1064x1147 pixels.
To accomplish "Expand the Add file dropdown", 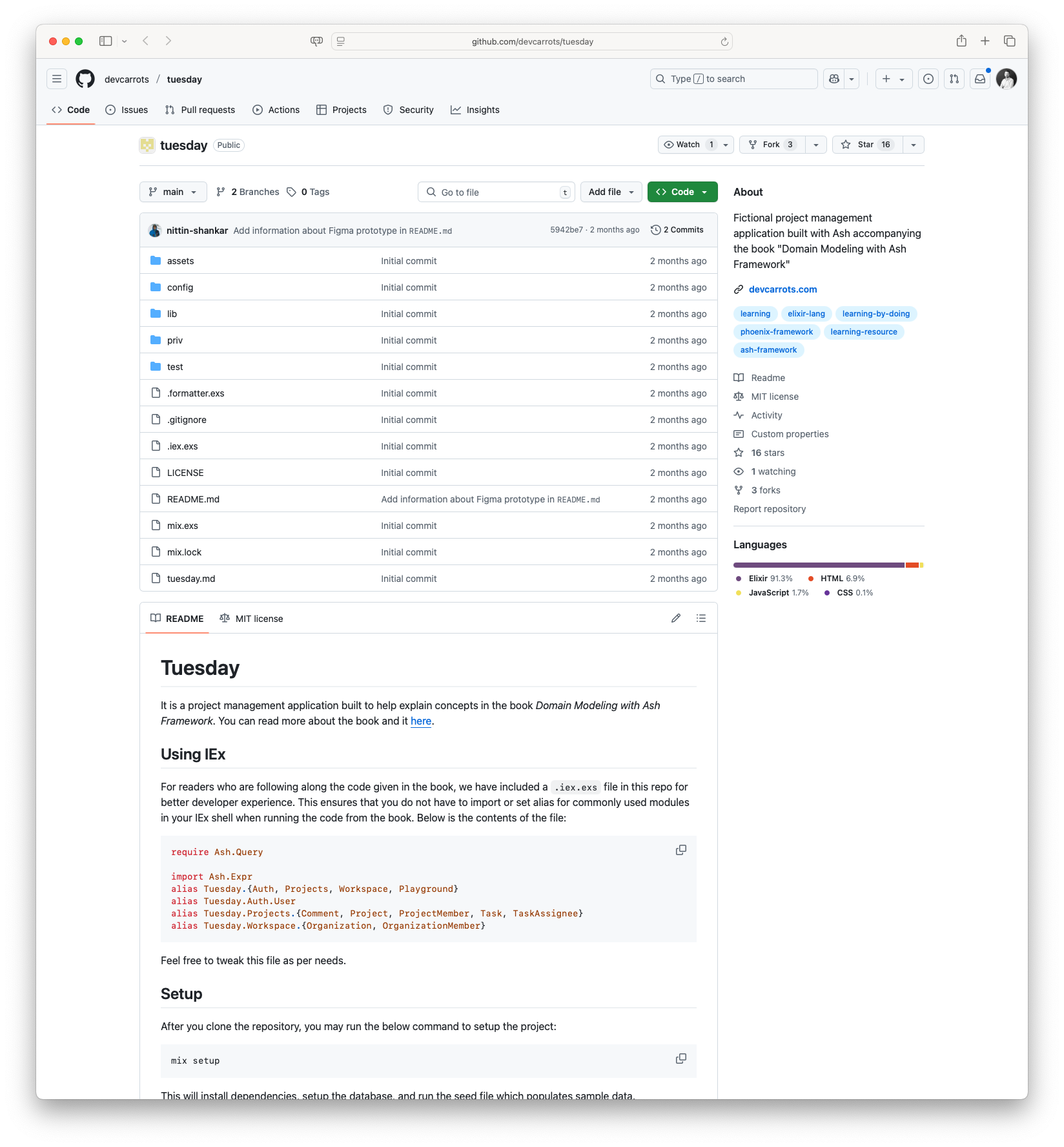I will tap(611, 192).
